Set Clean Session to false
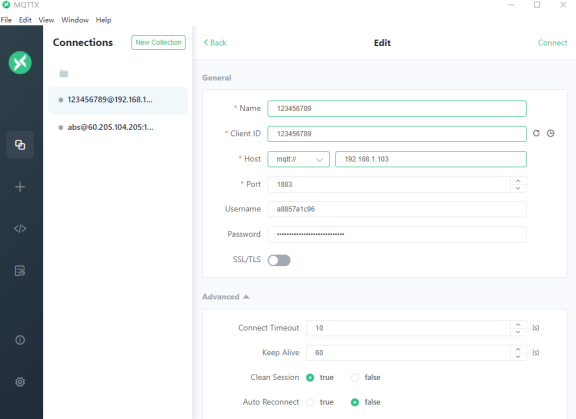 pyautogui.click(x=355, y=378)
